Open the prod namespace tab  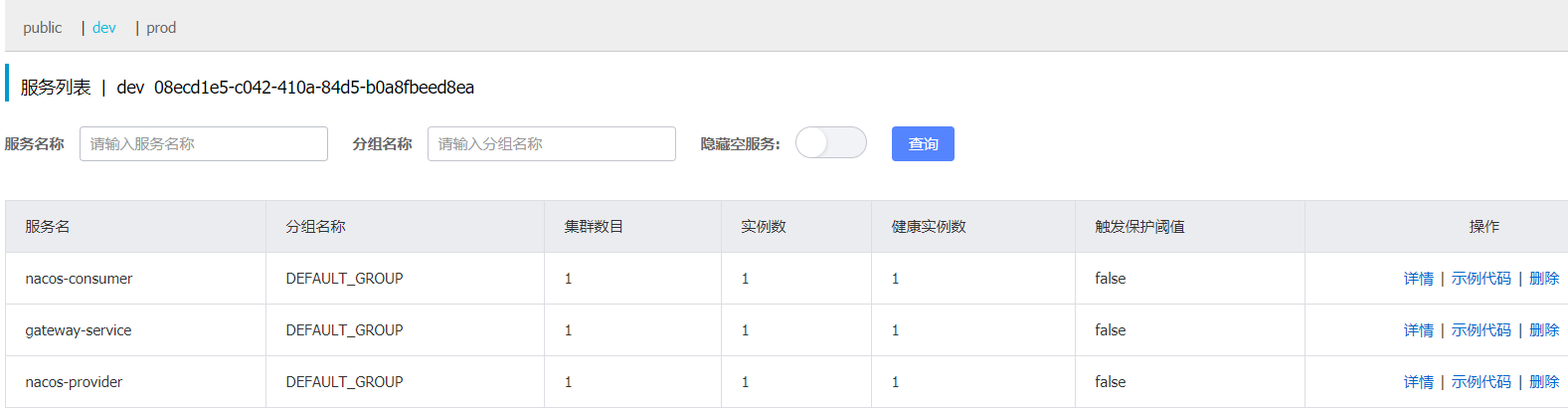(x=161, y=28)
